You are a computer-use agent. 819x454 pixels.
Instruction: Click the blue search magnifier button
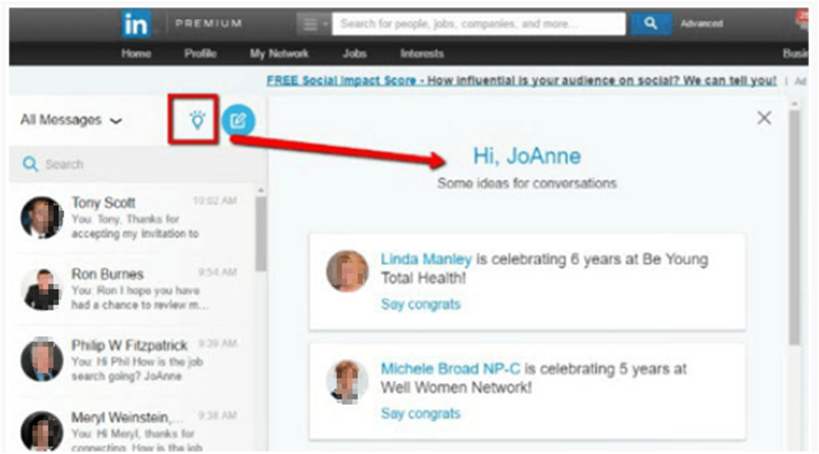650,23
